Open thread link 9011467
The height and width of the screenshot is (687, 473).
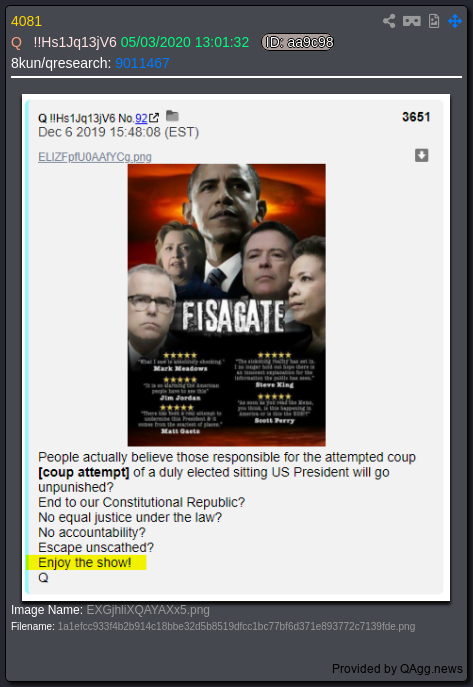tap(142, 63)
